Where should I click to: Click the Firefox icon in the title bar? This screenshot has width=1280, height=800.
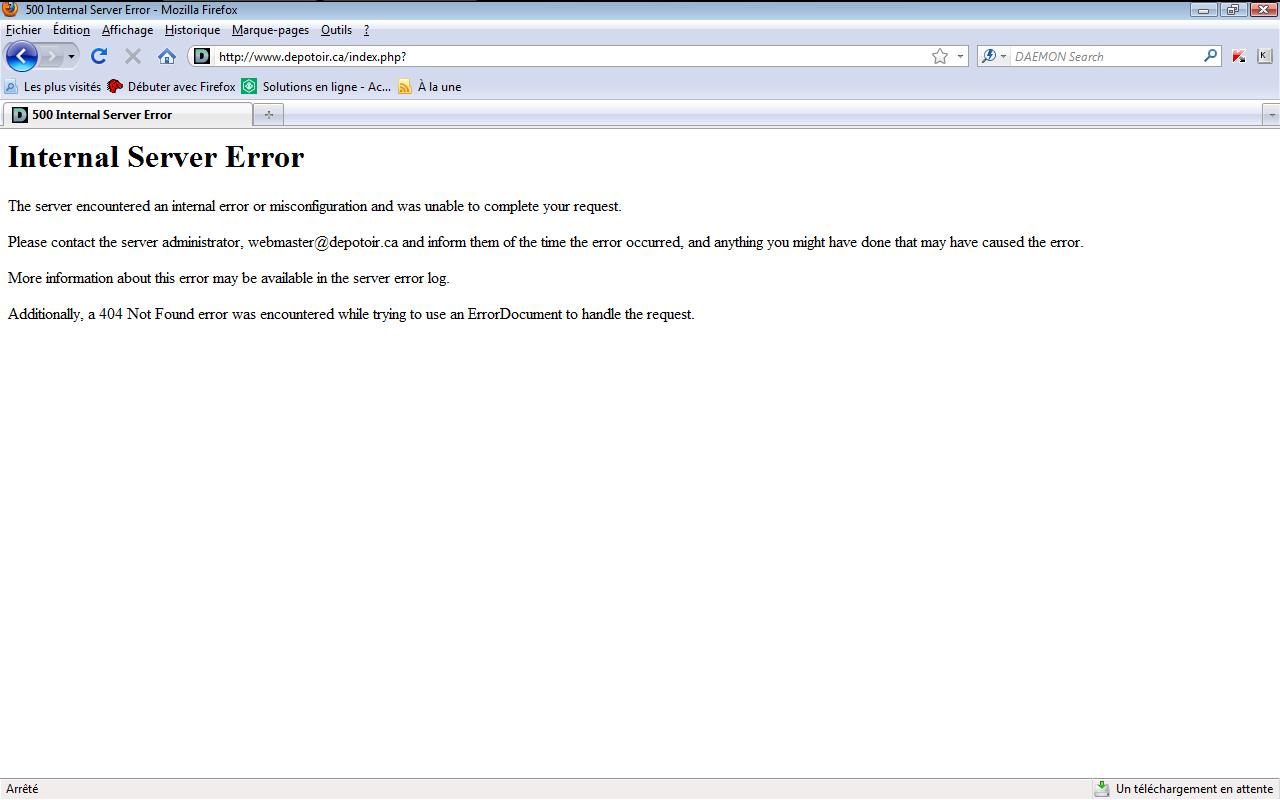(x=11, y=10)
